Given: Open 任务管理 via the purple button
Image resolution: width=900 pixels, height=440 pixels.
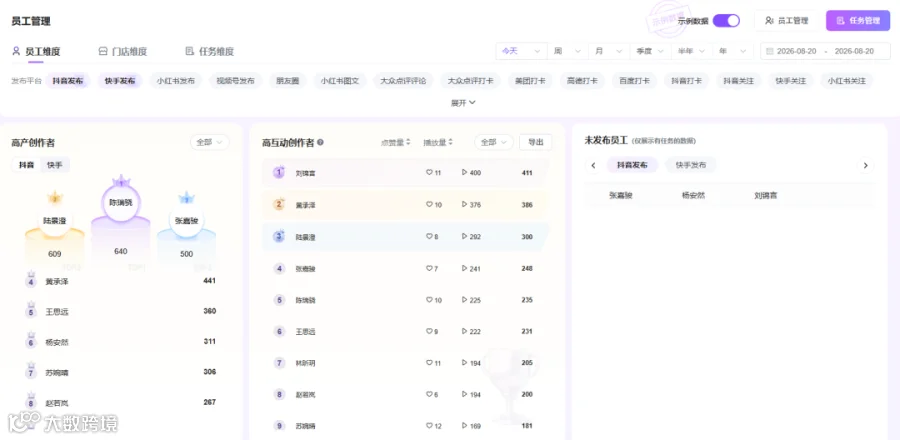Looking at the screenshot, I should tap(858, 21).
